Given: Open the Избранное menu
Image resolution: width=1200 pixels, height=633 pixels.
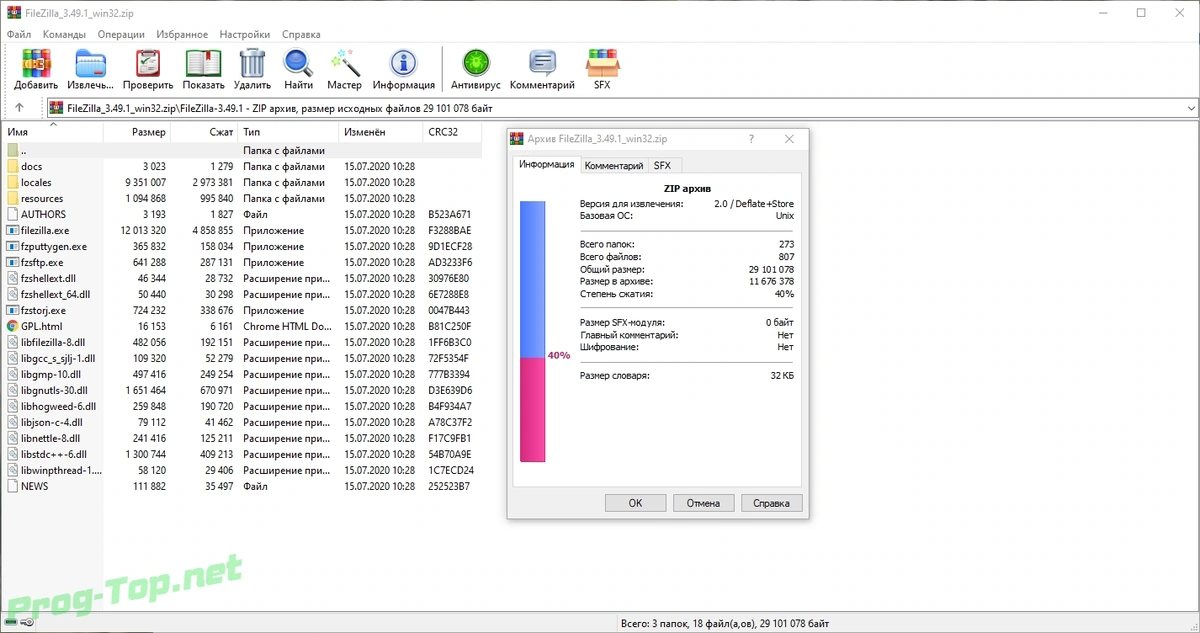Looking at the screenshot, I should pos(182,34).
